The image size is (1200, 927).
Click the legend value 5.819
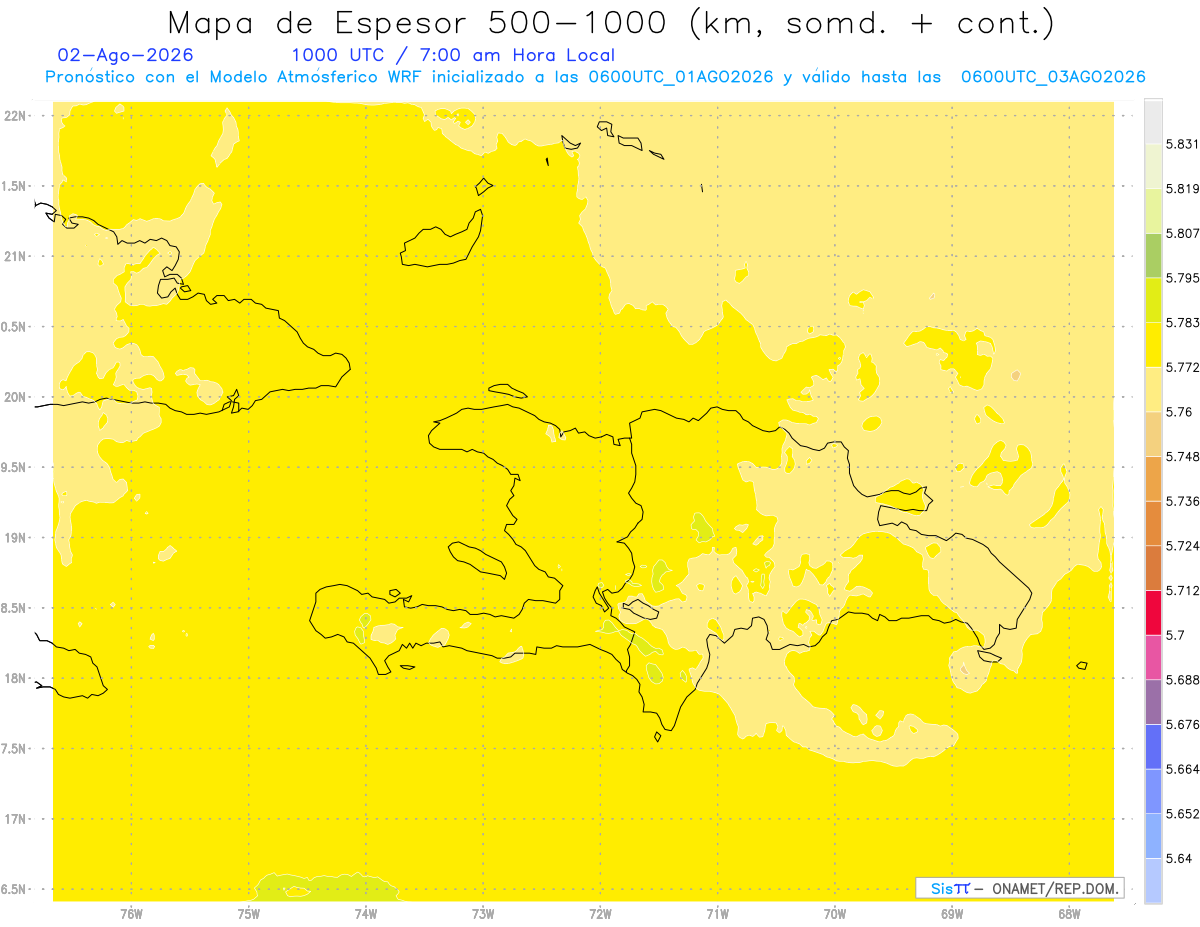click(1183, 188)
